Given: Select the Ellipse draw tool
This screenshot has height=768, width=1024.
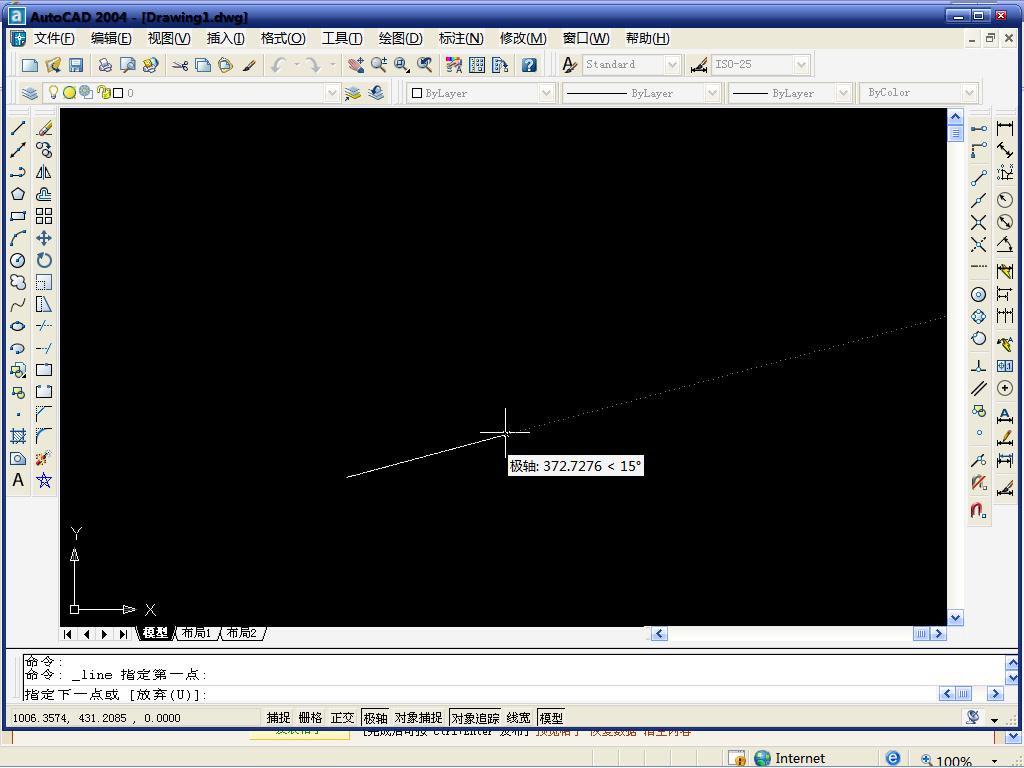Looking at the screenshot, I should [18, 326].
